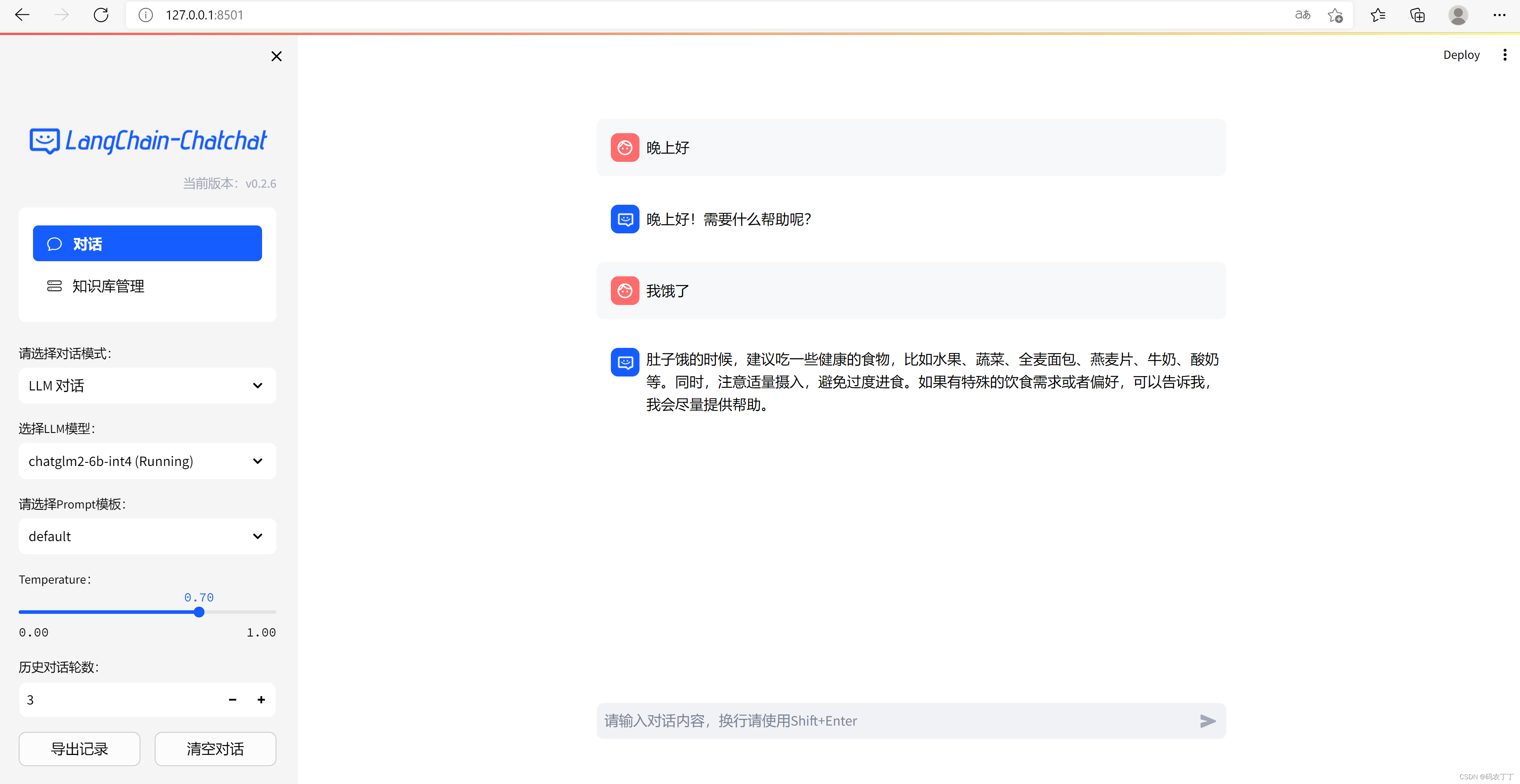This screenshot has height=784, width=1520.
Task: Close the sidebar with X icon
Action: pyautogui.click(x=276, y=56)
